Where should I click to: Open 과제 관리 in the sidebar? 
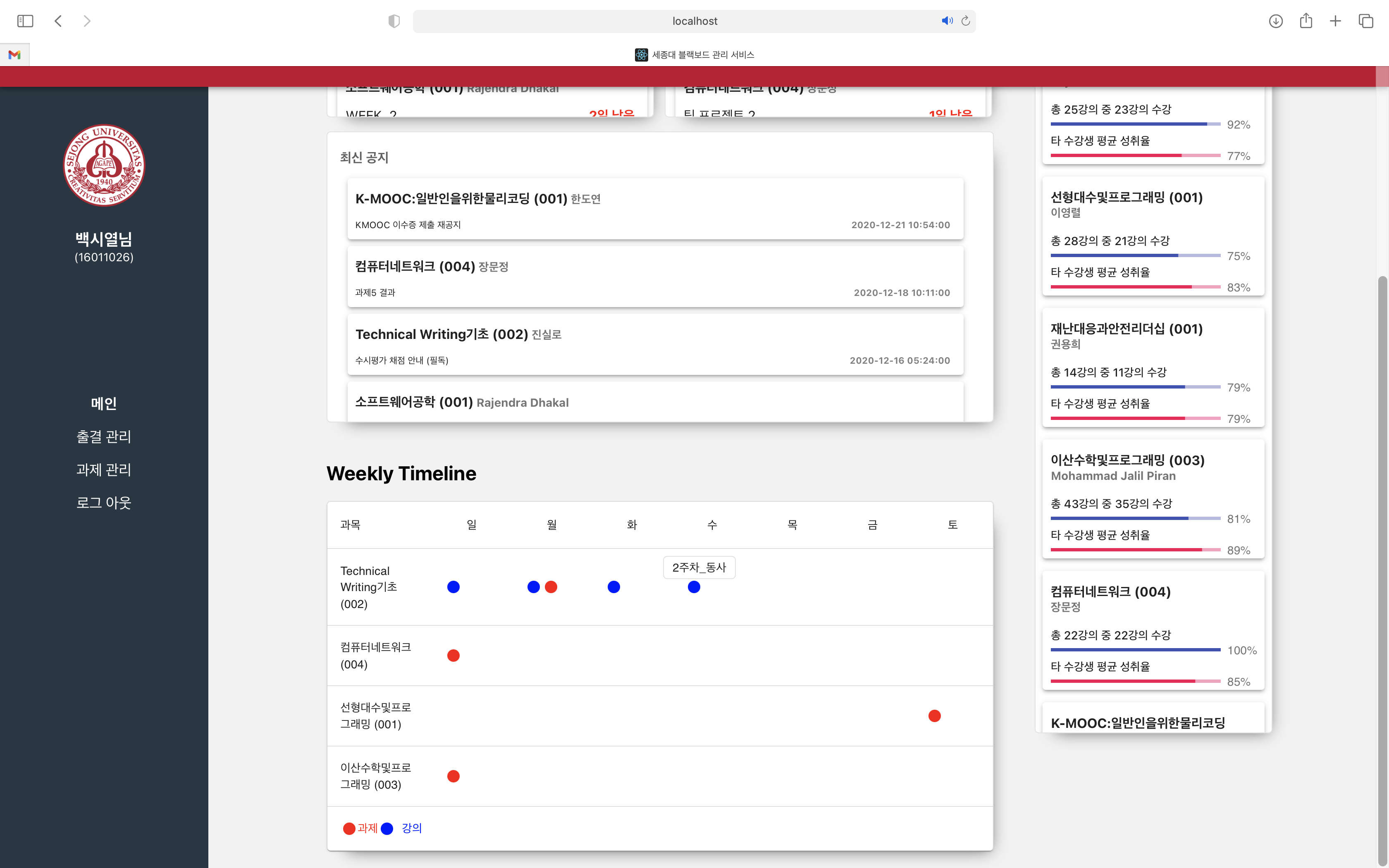104,470
